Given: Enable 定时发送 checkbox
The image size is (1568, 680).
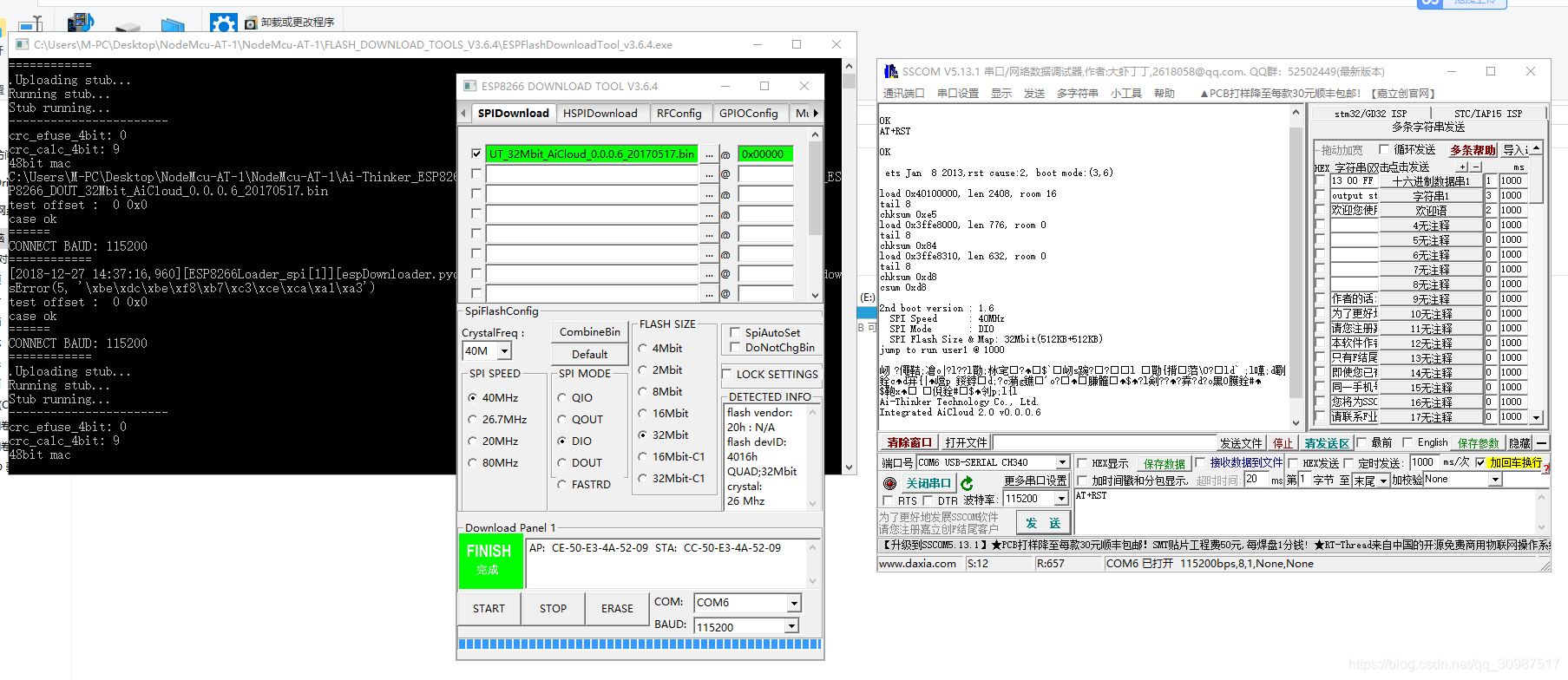Looking at the screenshot, I should coord(1348,463).
